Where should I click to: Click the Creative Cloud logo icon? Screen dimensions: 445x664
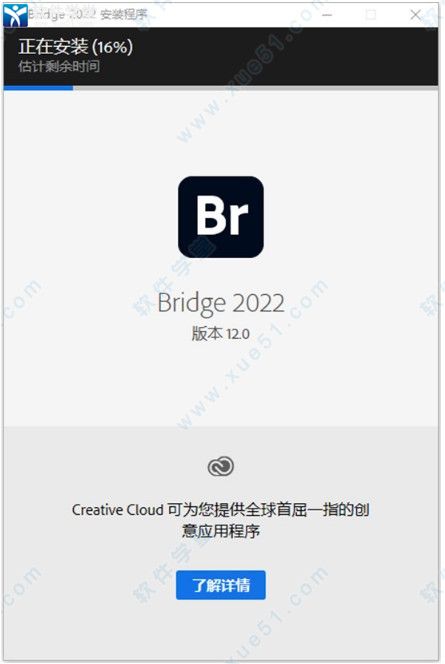[221, 467]
